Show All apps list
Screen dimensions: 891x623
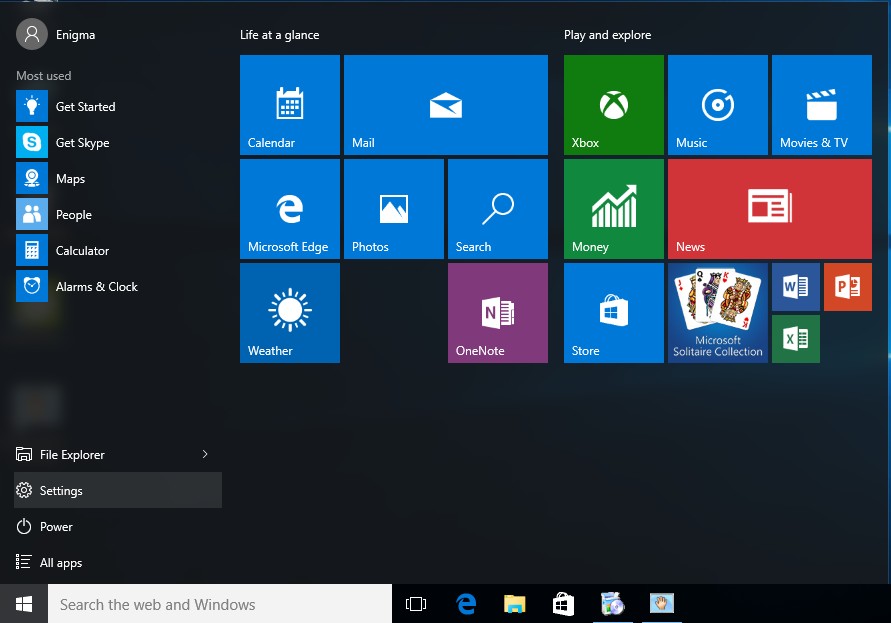(118, 562)
